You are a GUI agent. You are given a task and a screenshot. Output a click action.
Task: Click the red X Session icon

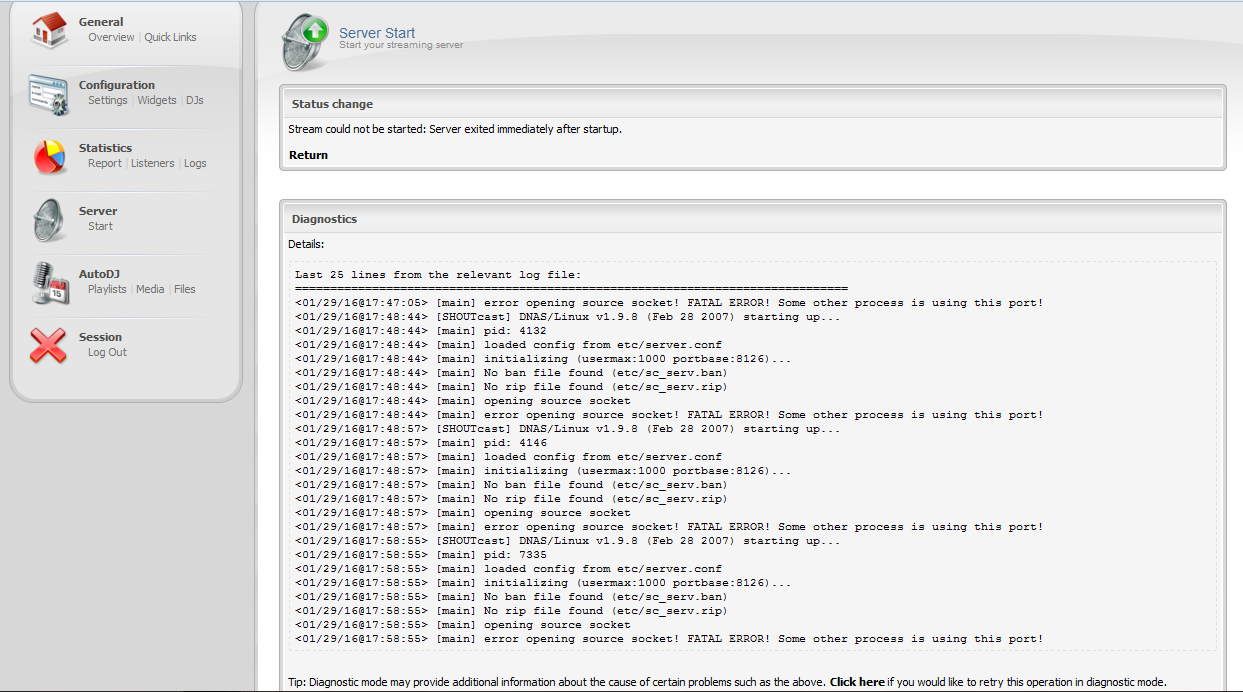(49, 345)
